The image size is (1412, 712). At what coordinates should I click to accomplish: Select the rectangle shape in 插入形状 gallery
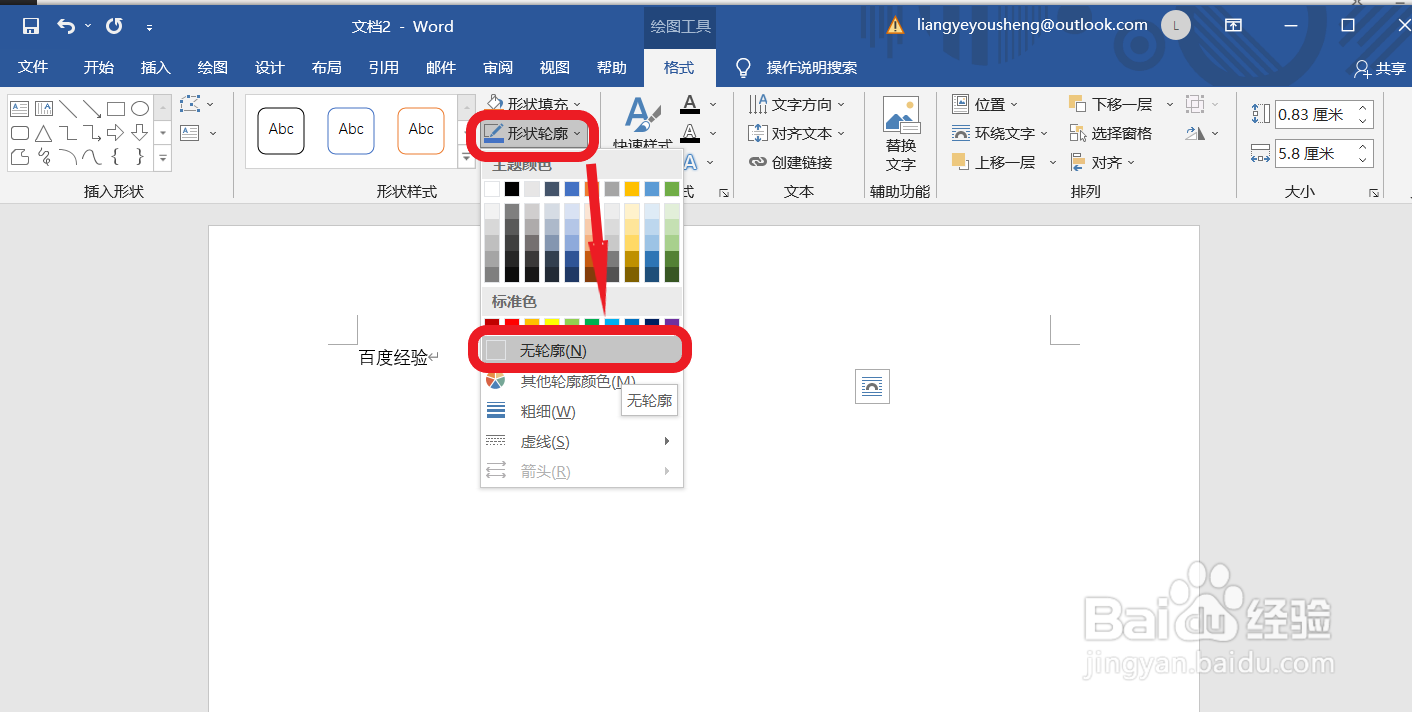117,110
